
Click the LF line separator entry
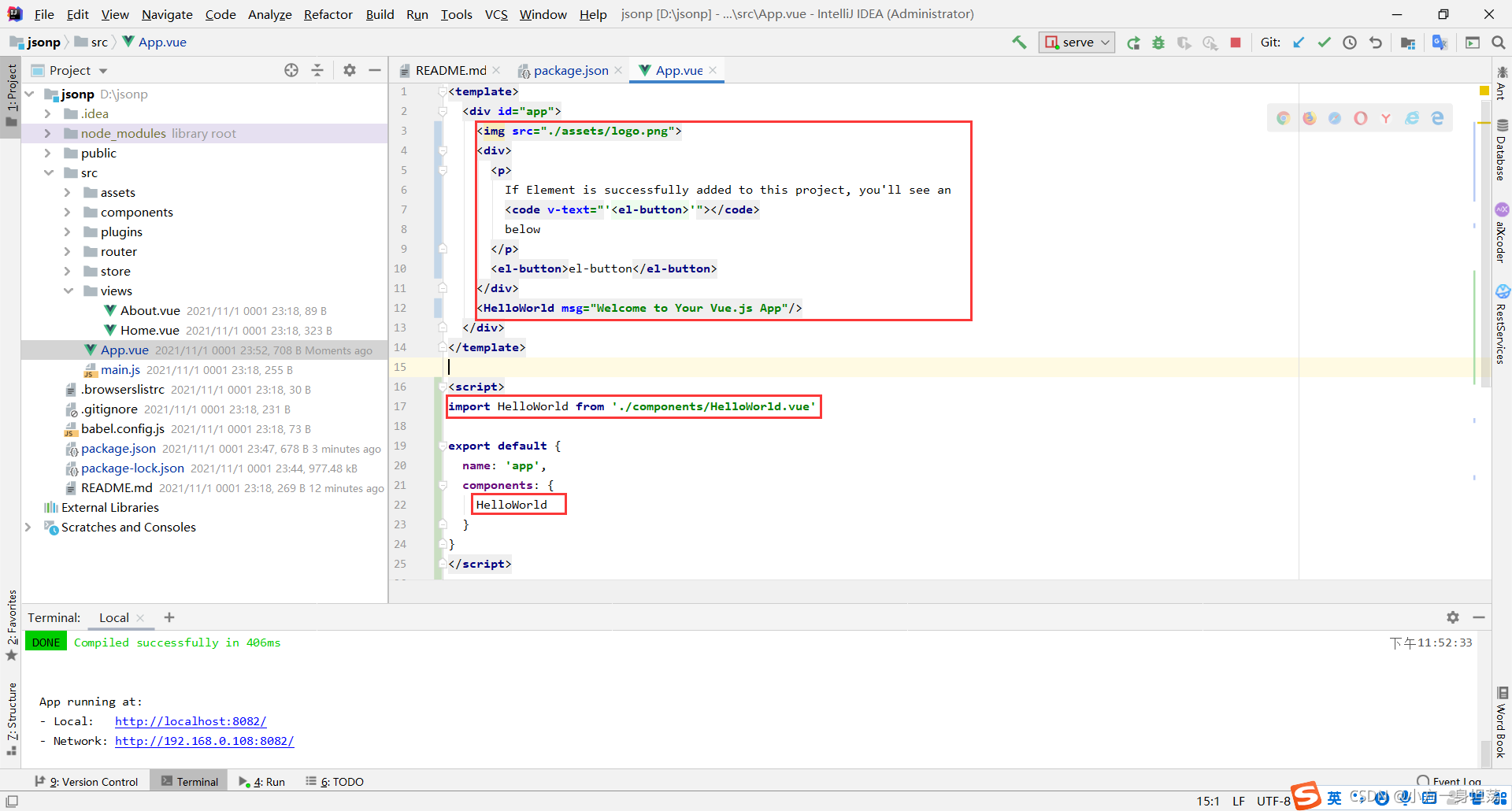[x=1239, y=801]
